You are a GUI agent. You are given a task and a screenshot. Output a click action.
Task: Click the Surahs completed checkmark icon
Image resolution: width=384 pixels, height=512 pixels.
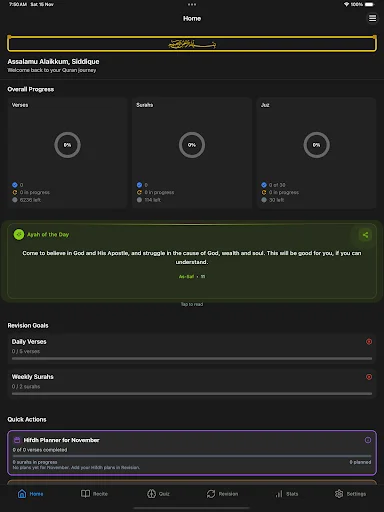tap(139, 185)
